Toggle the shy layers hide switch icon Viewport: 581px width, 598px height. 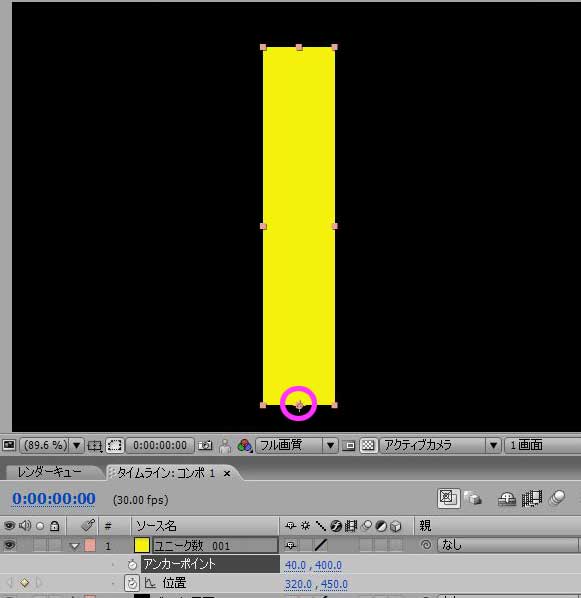[507, 499]
